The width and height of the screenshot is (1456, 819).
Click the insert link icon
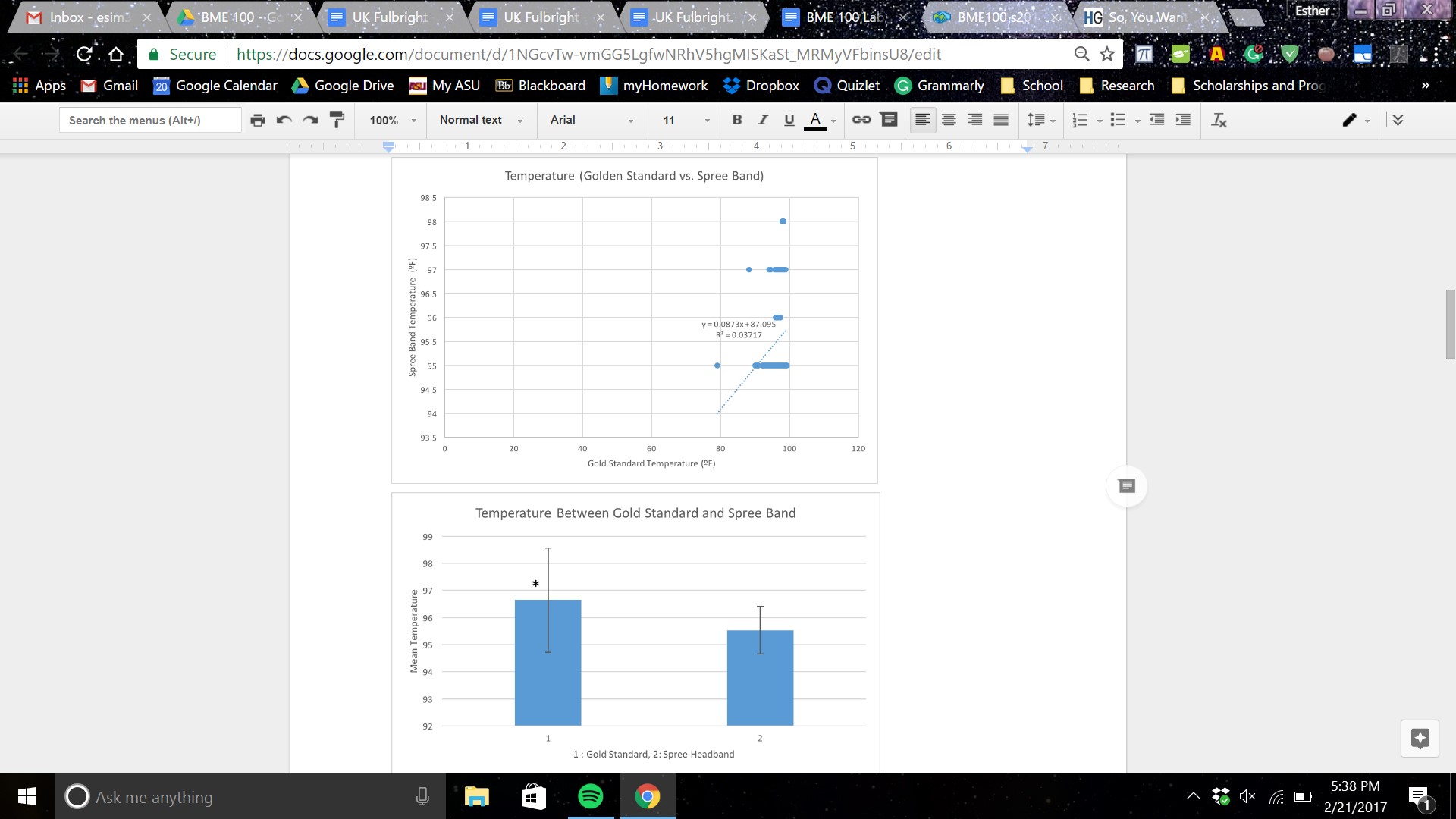click(x=861, y=120)
